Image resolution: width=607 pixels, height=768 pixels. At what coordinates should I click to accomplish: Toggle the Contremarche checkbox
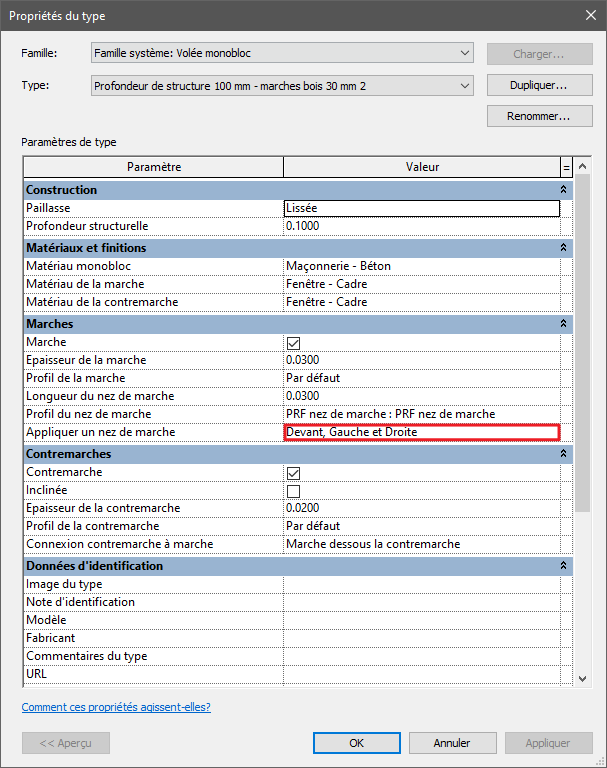293,473
